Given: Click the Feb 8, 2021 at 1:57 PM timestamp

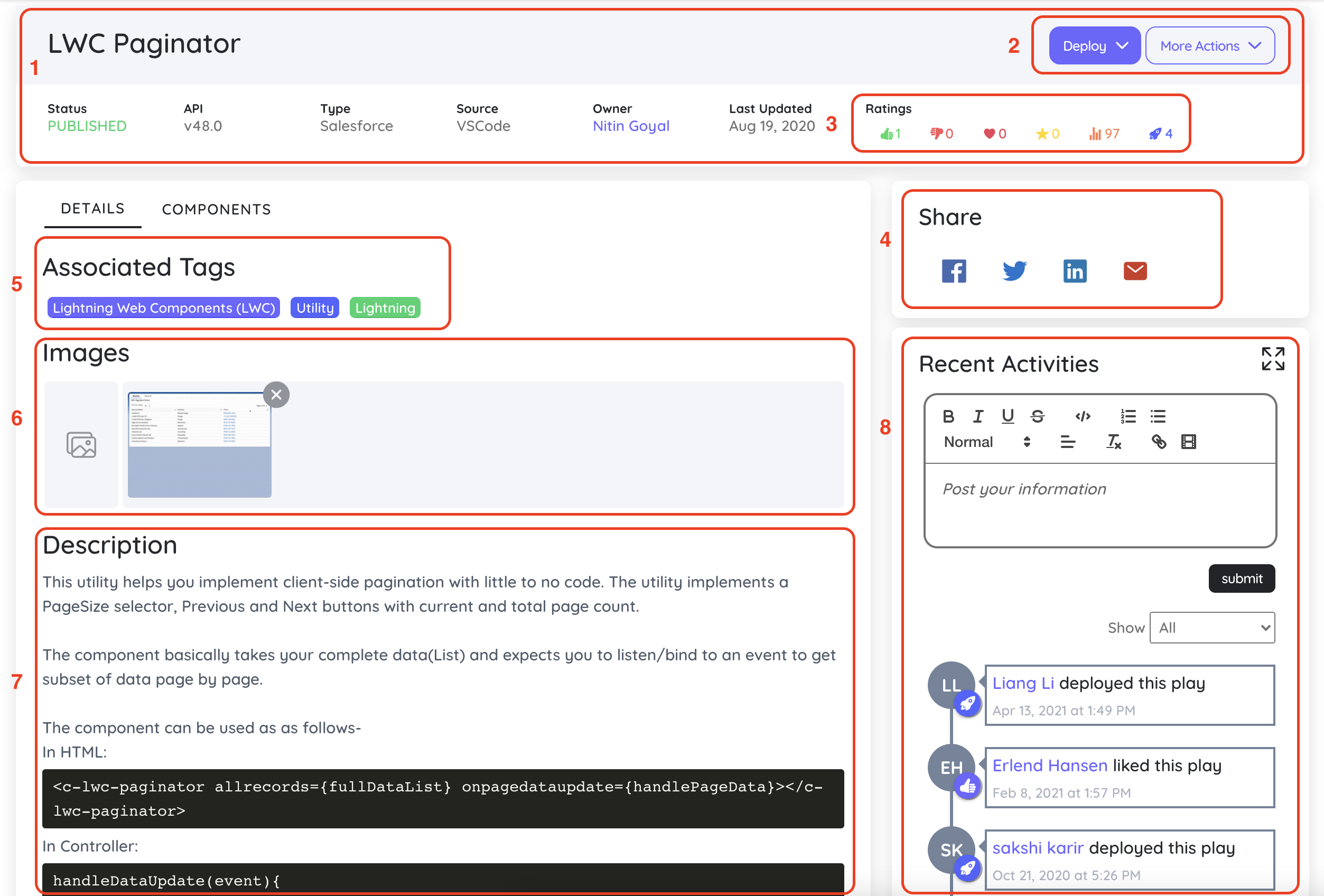Looking at the screenshot, I should click(1061, 793).
